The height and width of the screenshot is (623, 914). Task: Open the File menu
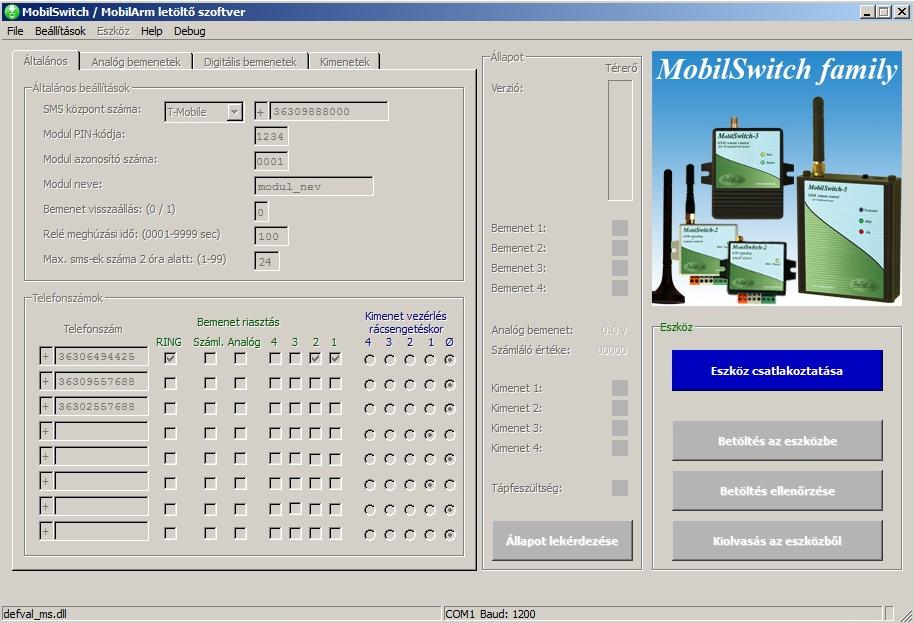pyautogui.click(x=15, y=31)
